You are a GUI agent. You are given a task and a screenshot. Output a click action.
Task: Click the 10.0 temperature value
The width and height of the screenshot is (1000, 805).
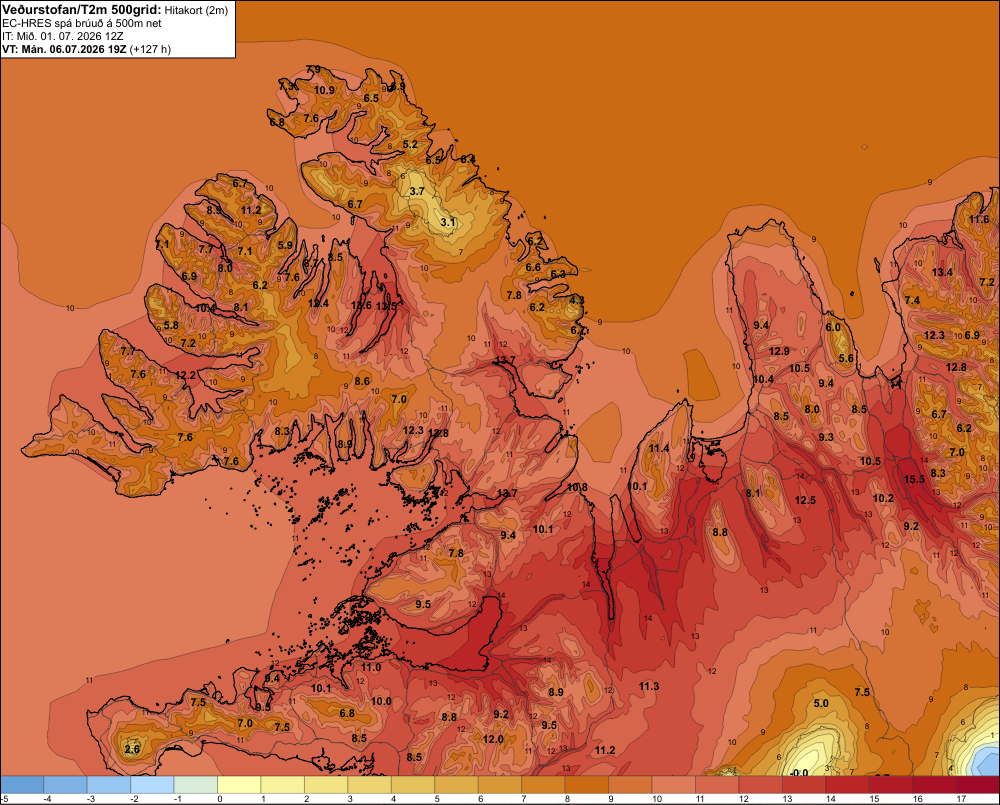pos(381,701)
